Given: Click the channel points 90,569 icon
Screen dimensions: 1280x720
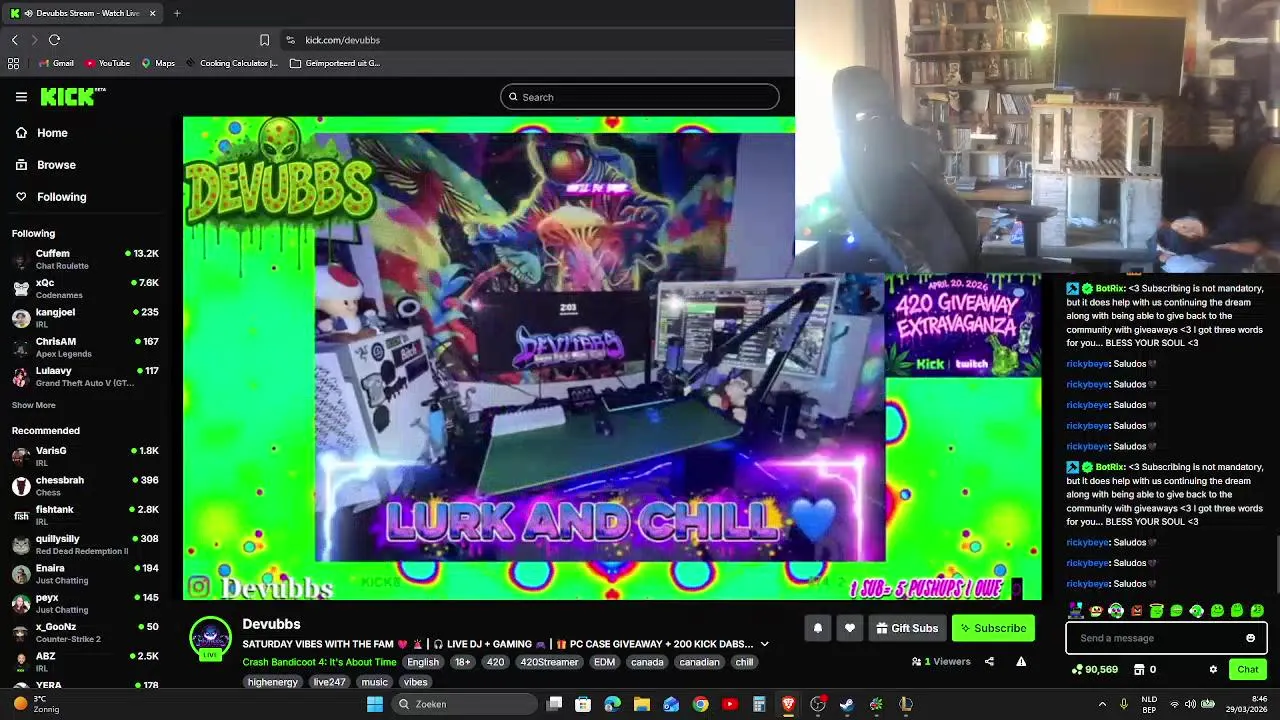Looking at the screenshot, I should (1076, 669).
